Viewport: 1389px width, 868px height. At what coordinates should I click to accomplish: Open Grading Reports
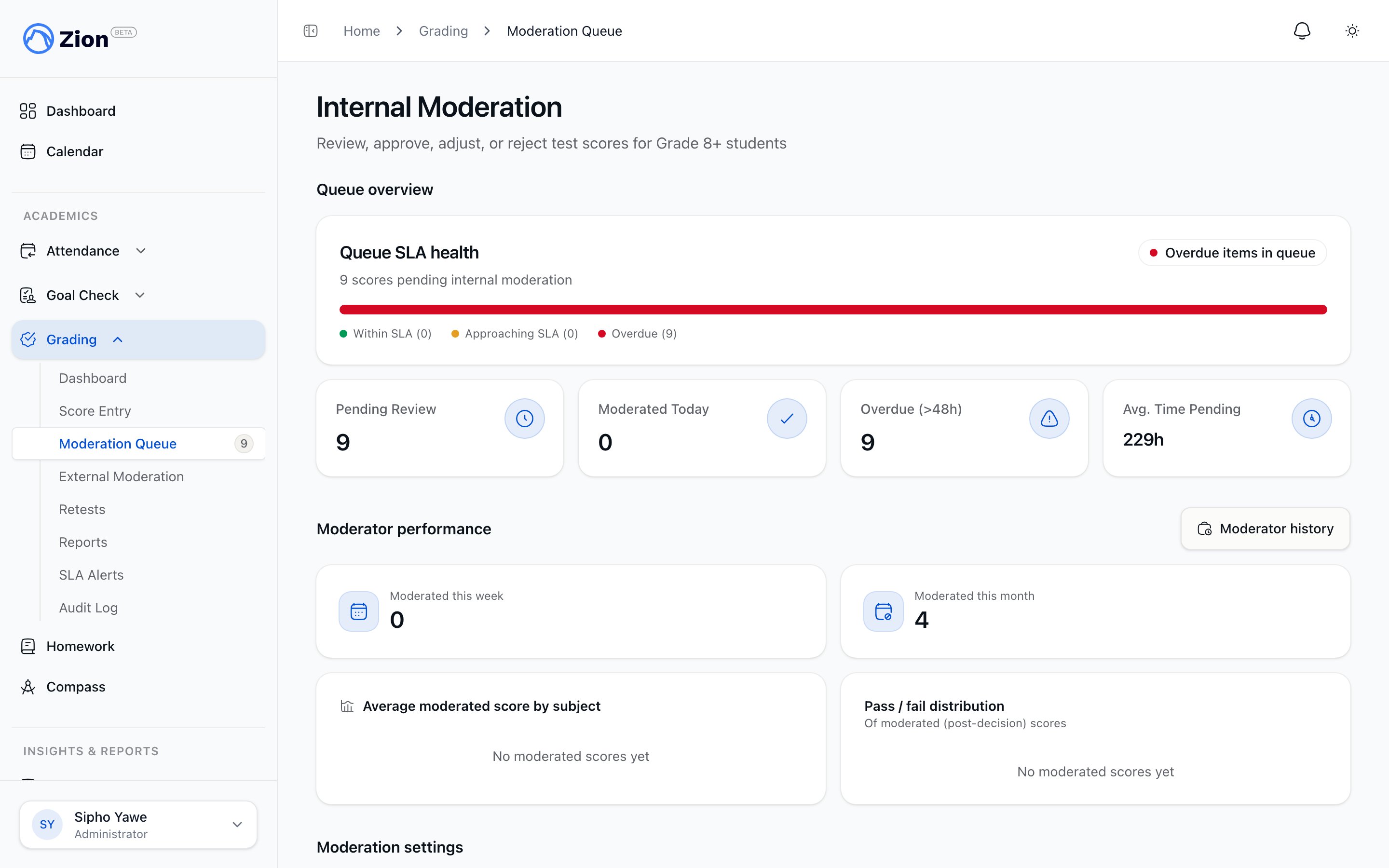(x=83, y=542)
